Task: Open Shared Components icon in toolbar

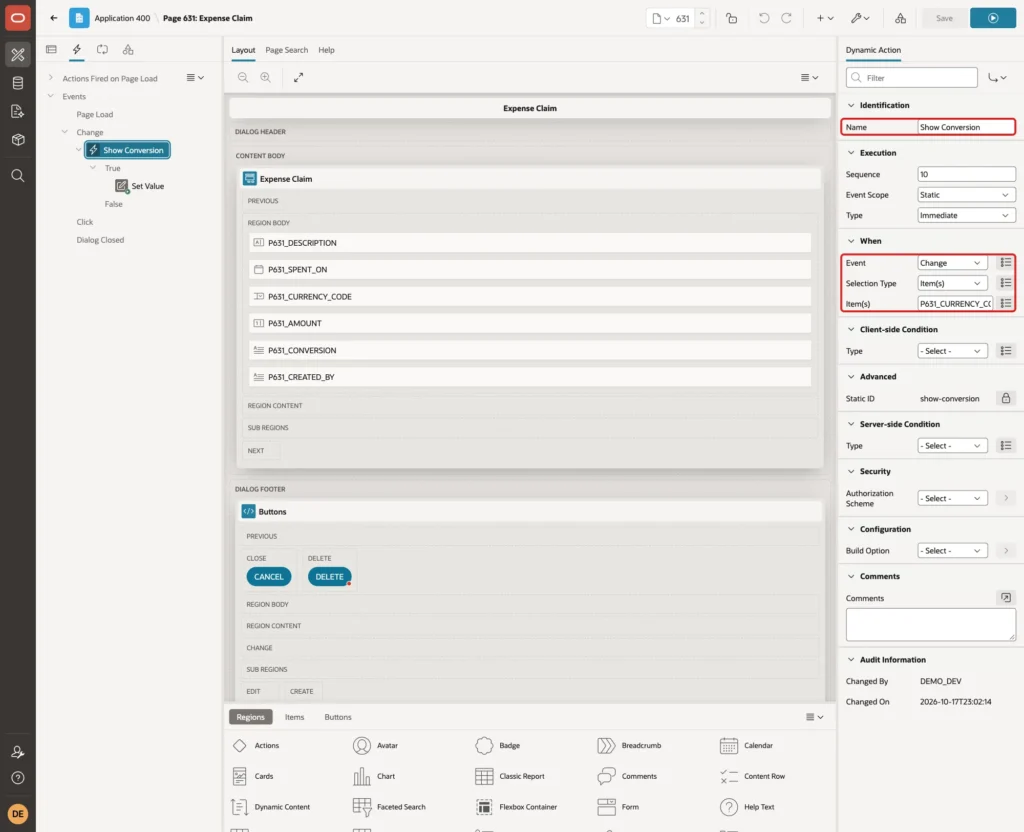Action: 901,18
